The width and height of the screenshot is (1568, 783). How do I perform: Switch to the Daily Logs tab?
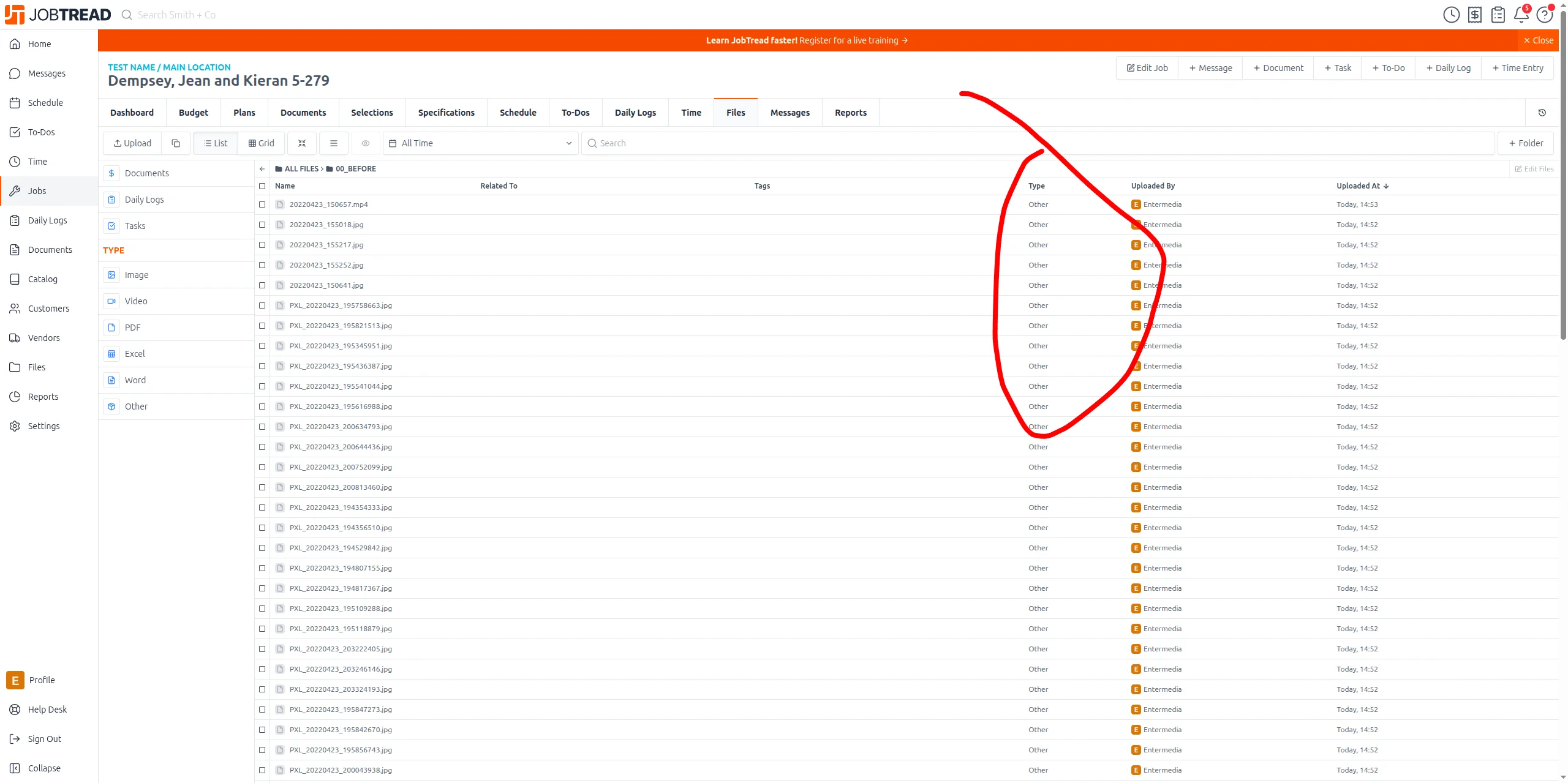tap(635, 113)
